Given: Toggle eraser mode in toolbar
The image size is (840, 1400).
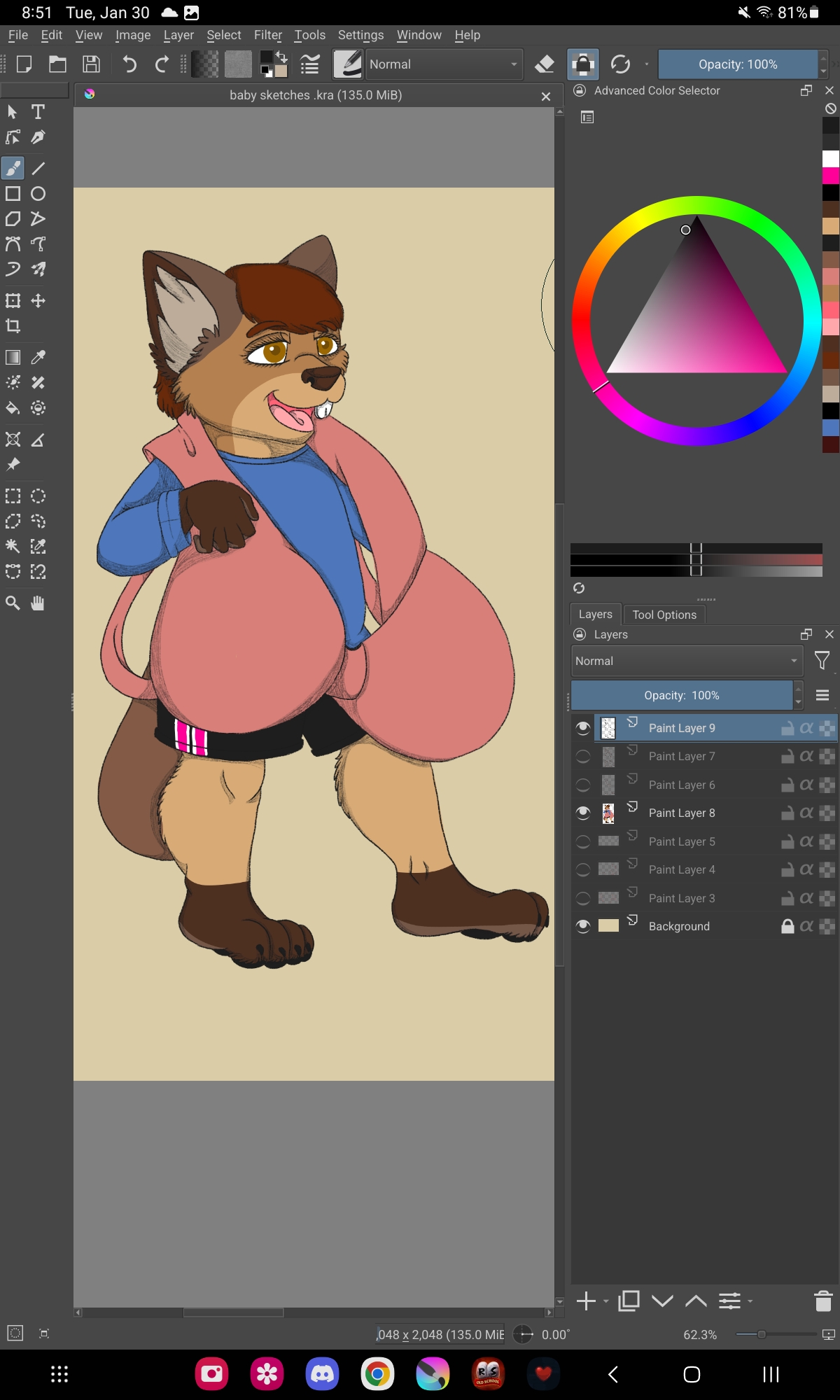Looking at the screenshot, I should (545, 64).
